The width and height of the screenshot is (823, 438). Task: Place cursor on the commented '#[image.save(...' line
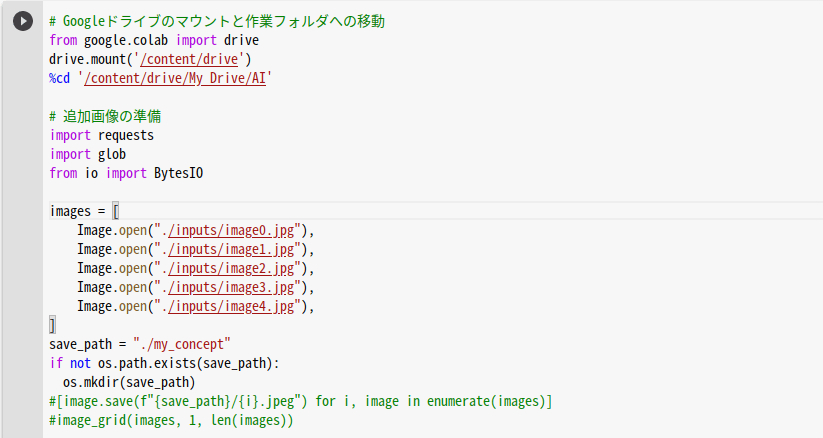[301, 402]
